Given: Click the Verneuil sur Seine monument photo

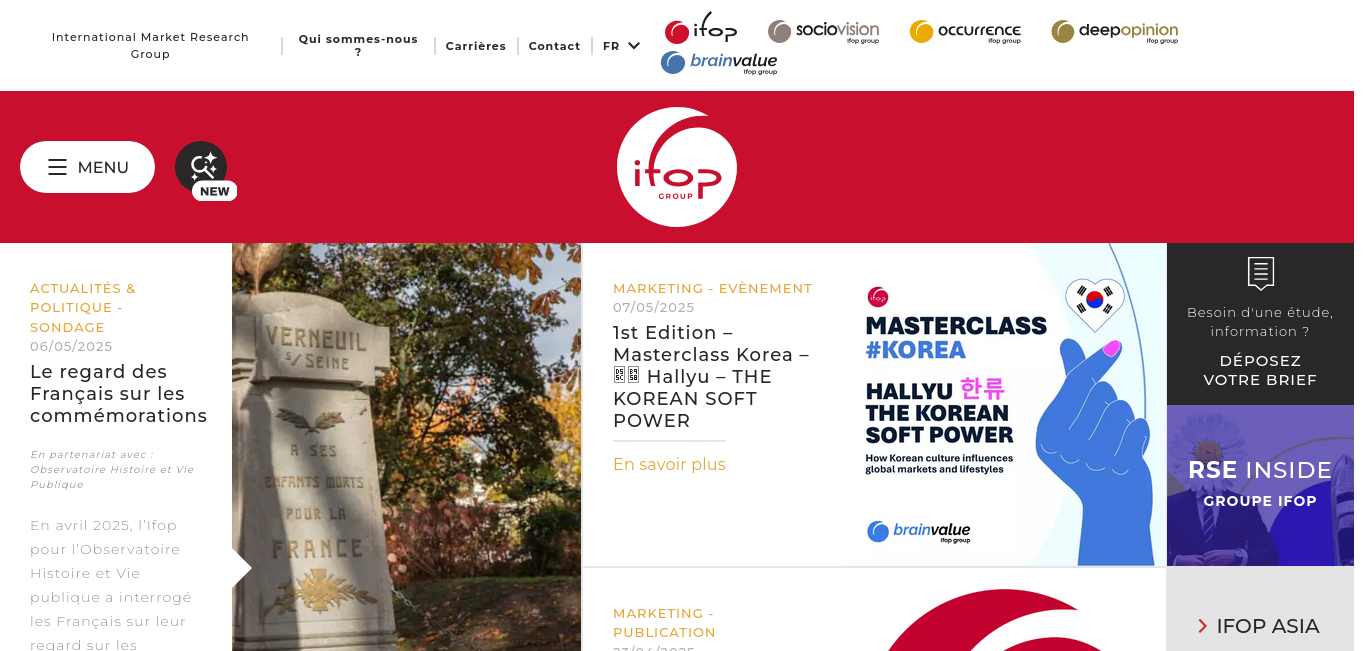Looking at the screenshot, I should tap(406, 447).
